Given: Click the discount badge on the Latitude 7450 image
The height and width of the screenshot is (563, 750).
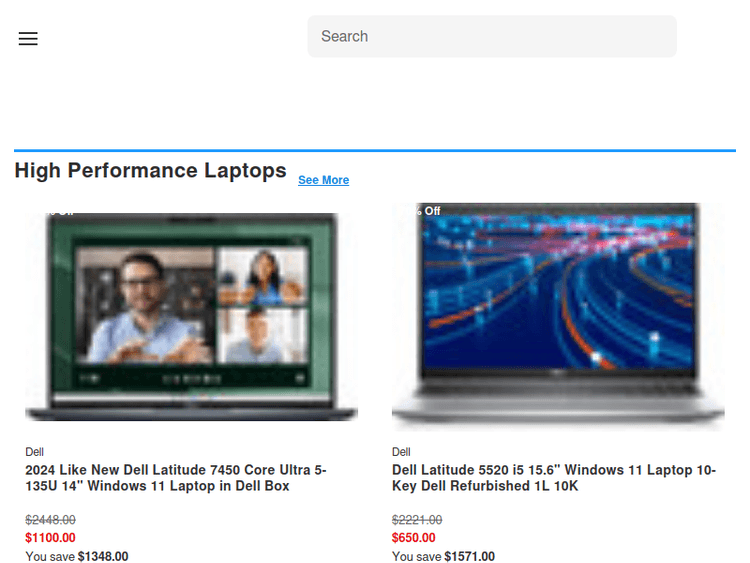Looking at the screenshot, I should tap(56, 211).
